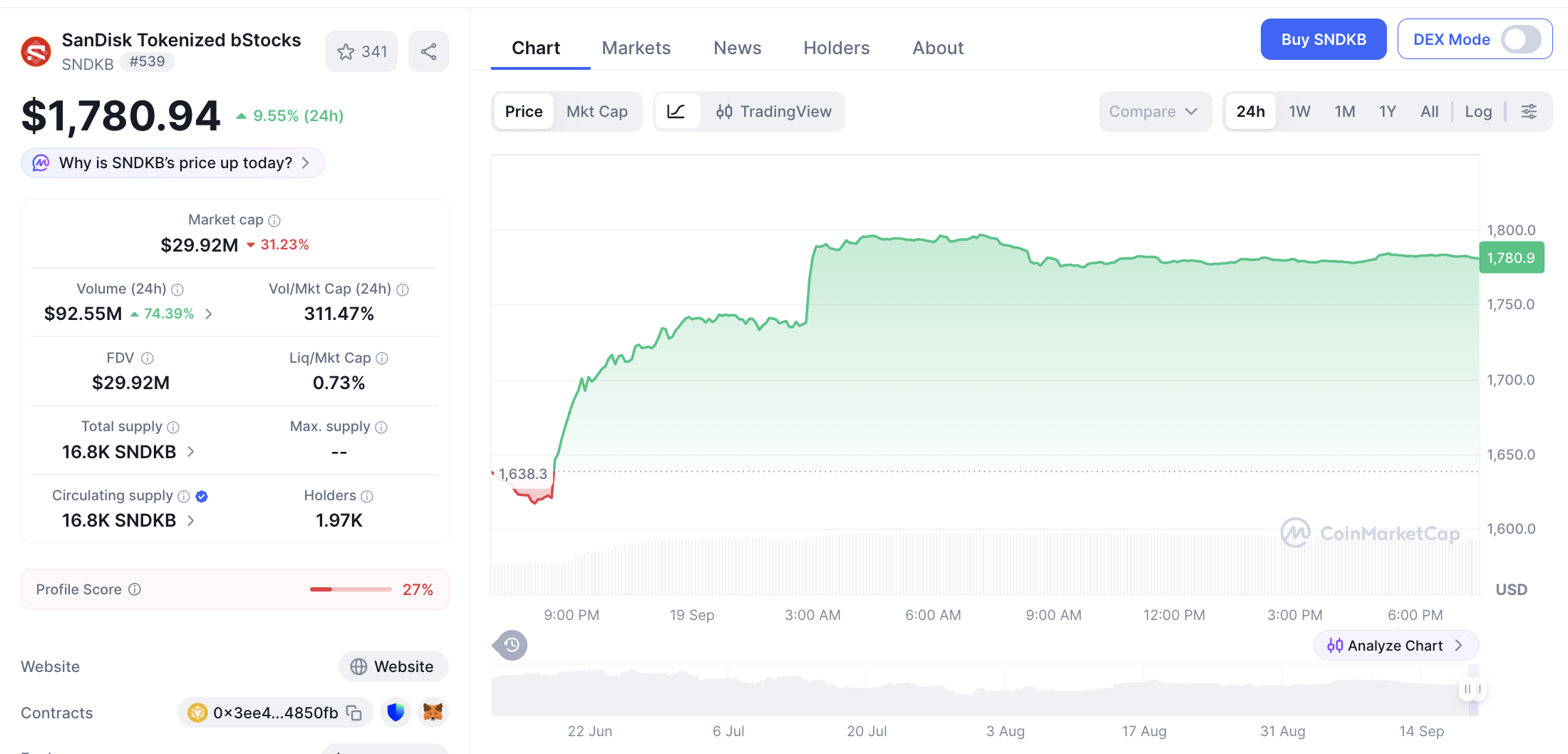Image resolution: width=1568 pixels, height=754 pixels.
Task: Switch chart to Mkt Cap view
Action: click(x=597, y=111)
